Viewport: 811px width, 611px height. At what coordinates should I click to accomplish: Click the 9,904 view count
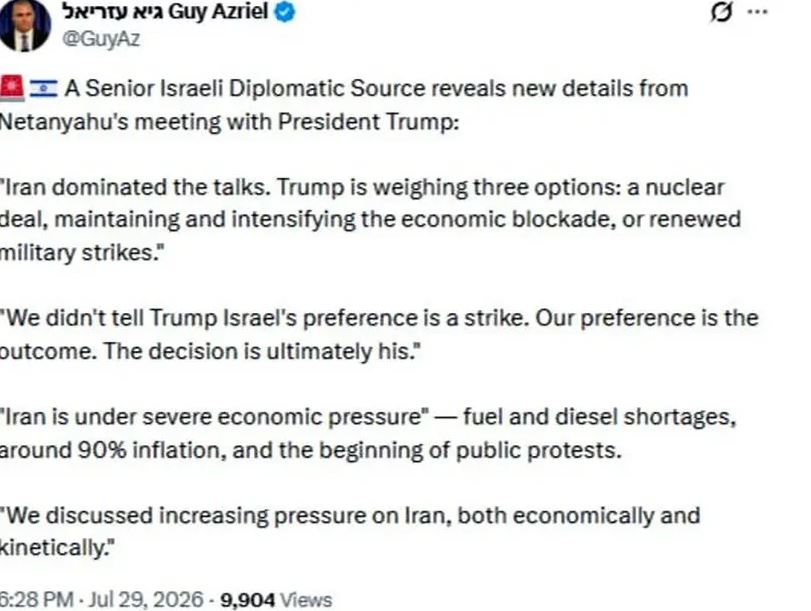(247, 600)
